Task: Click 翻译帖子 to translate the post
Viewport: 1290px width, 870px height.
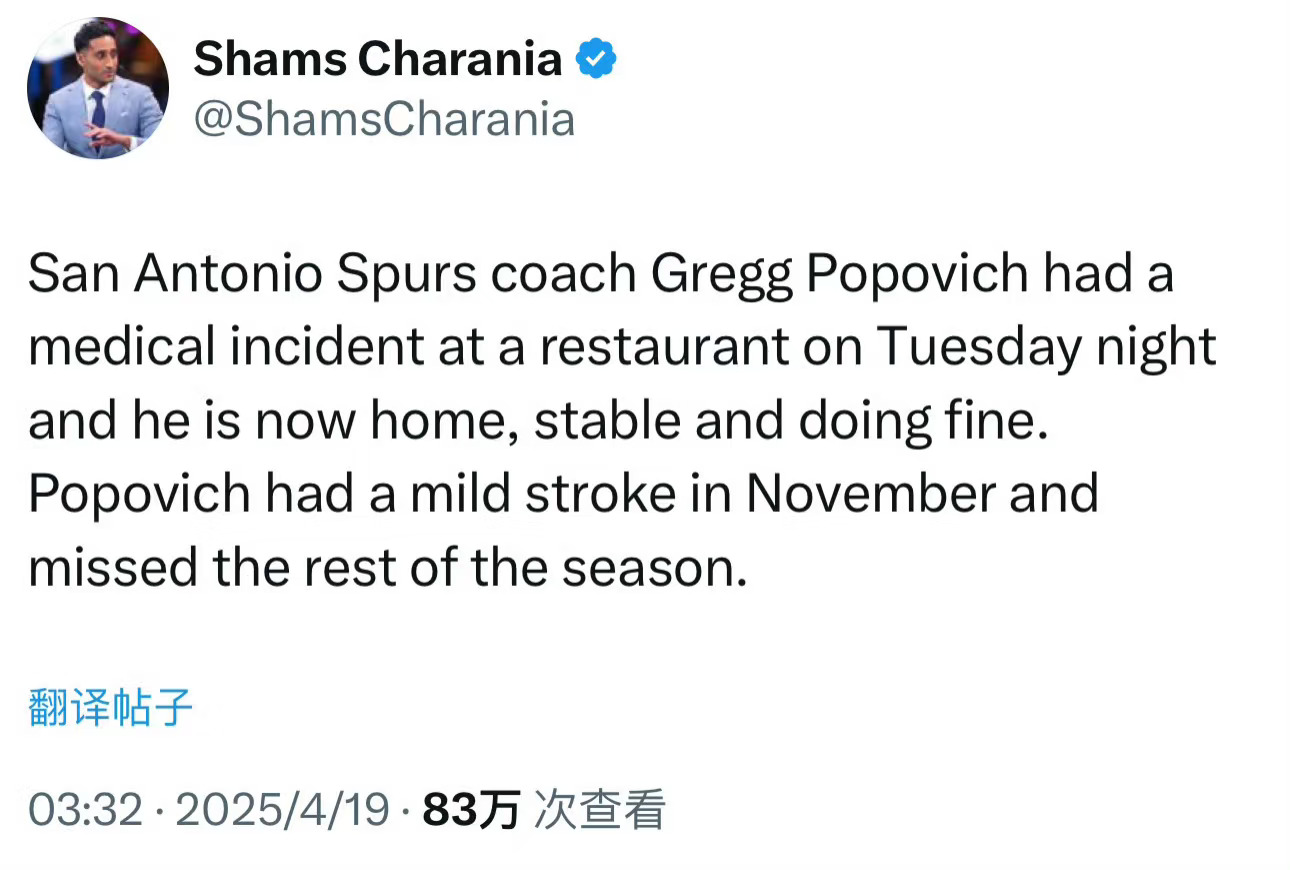Action: click(110, 708)
